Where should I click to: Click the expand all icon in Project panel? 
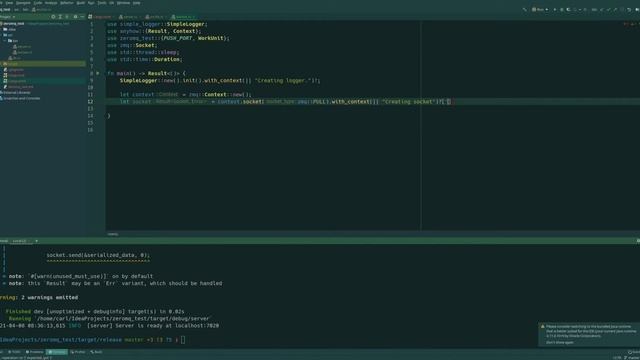click(x=60, y=17)
